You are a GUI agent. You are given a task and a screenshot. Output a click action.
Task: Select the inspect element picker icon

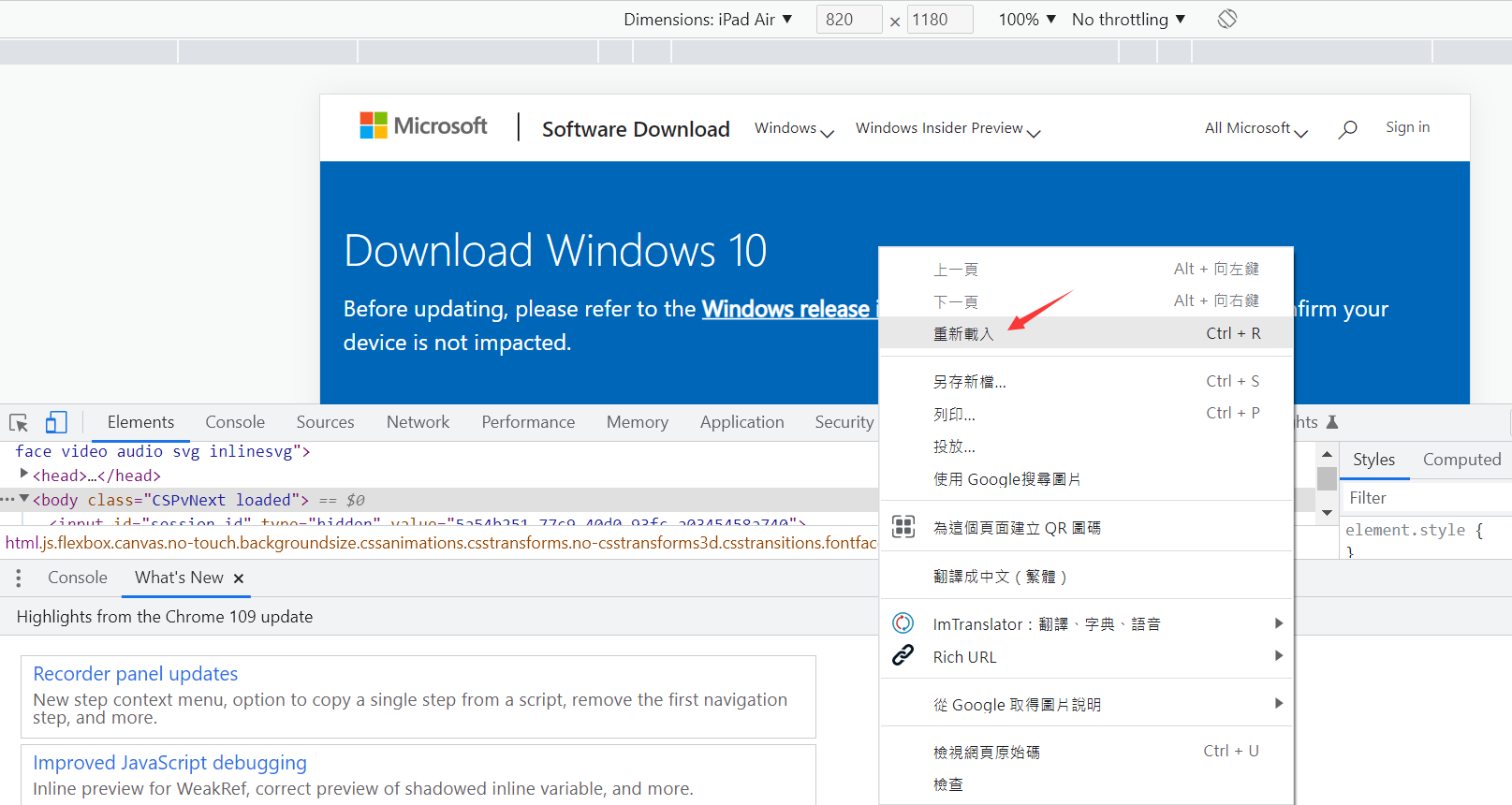[x=19, y=422]
